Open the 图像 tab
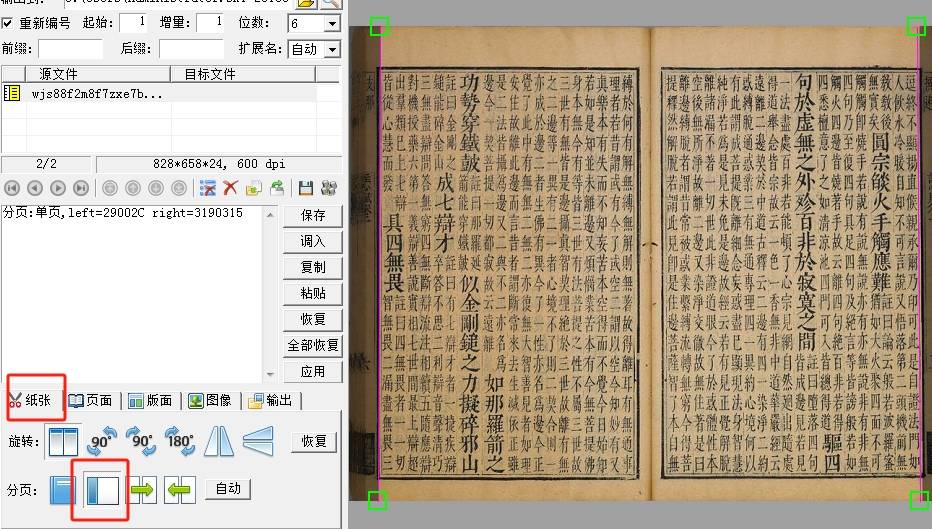Viewport: 932px width, 529px height. coord(210,400)
